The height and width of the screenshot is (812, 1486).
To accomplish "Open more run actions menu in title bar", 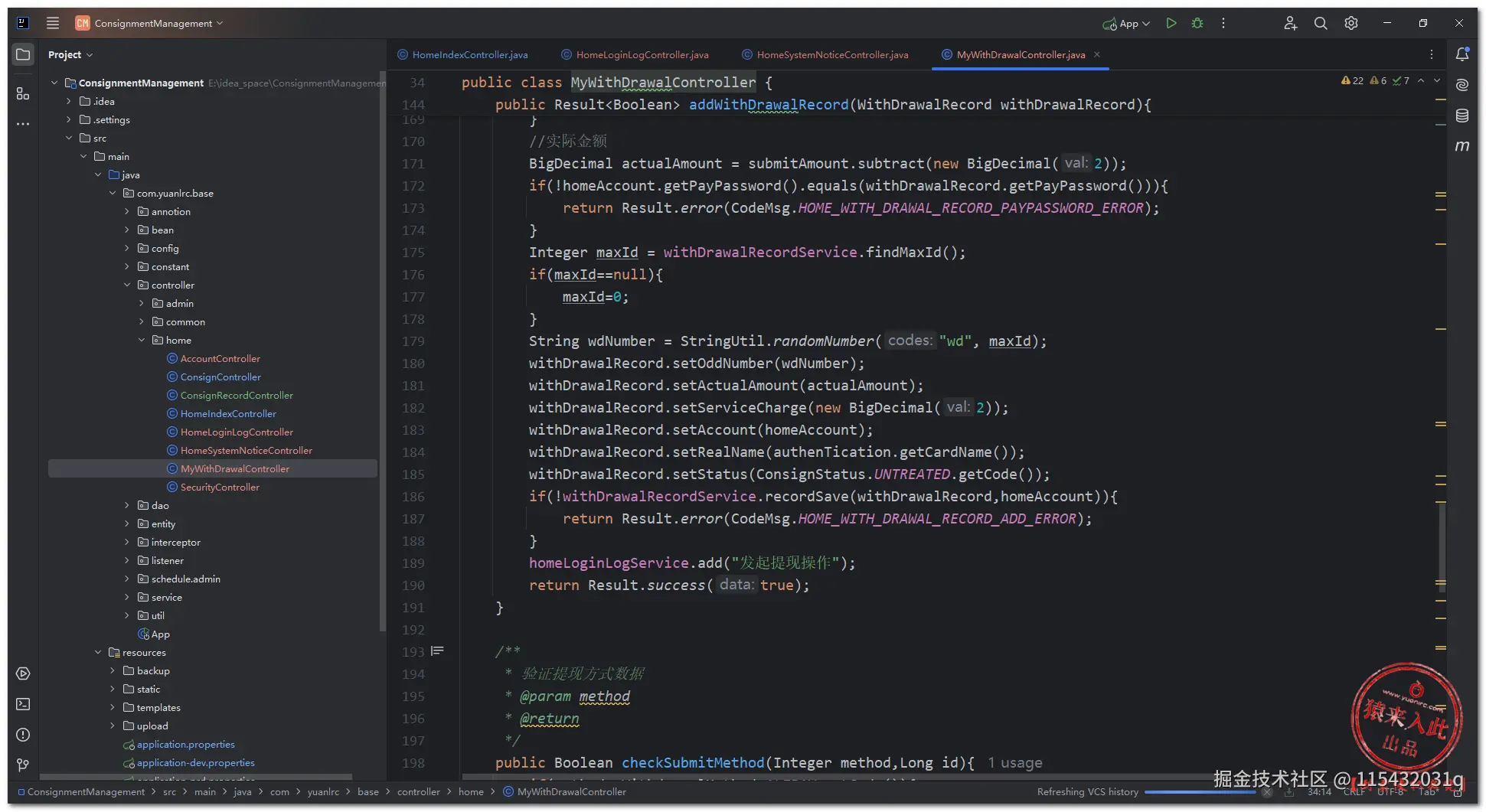I will pyautogui.click(x=1223, y=23).
